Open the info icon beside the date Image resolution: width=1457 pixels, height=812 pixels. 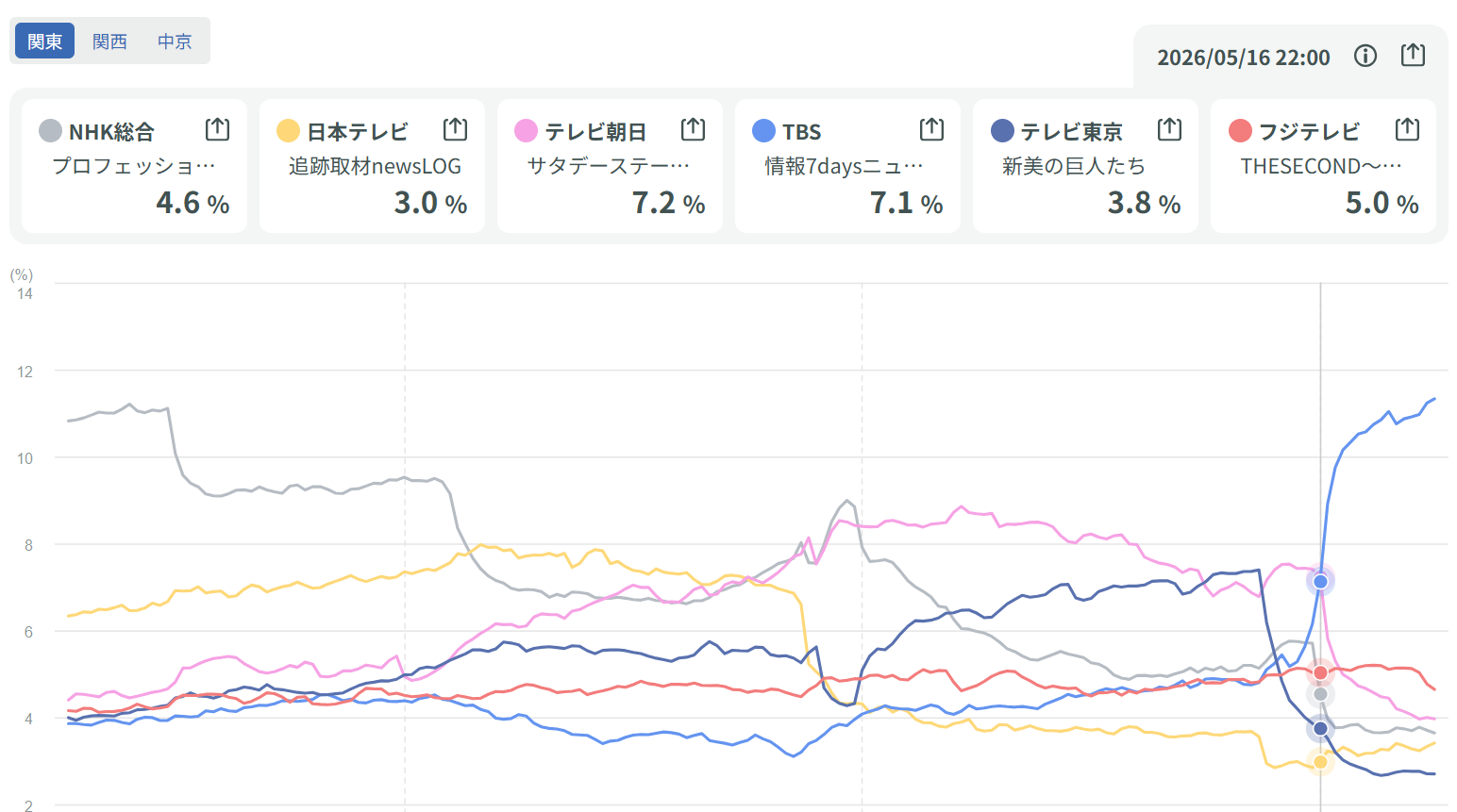point(1365,57)
